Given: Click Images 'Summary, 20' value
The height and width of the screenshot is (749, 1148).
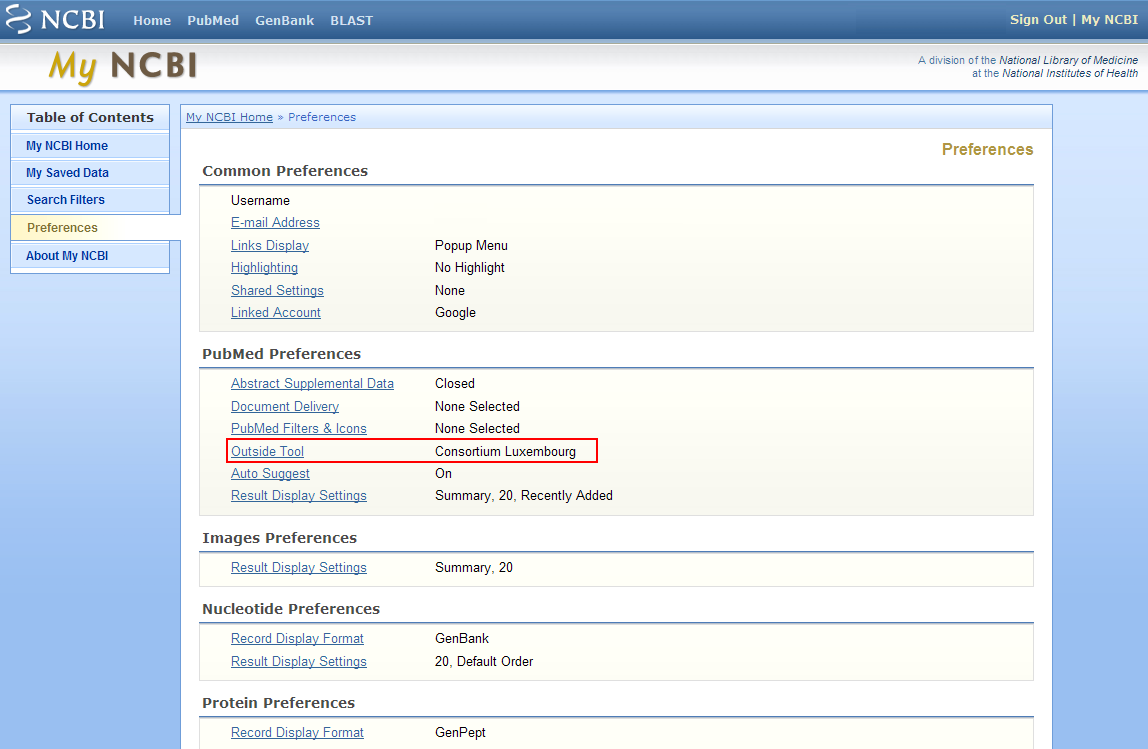Looking at the screenshot, I should pos(474,567).
